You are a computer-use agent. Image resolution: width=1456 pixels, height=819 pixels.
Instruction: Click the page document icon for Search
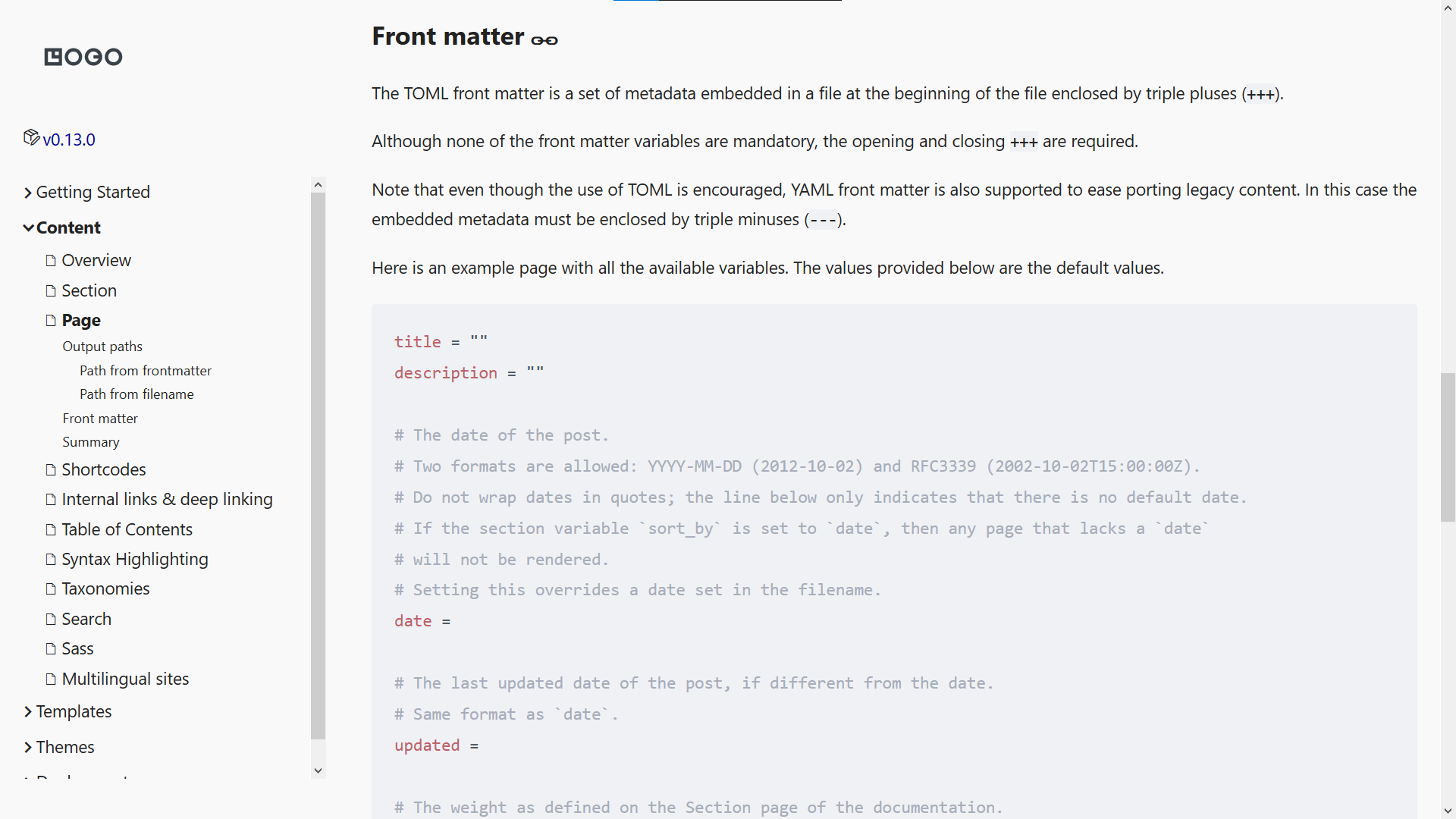tap(49, 619)
